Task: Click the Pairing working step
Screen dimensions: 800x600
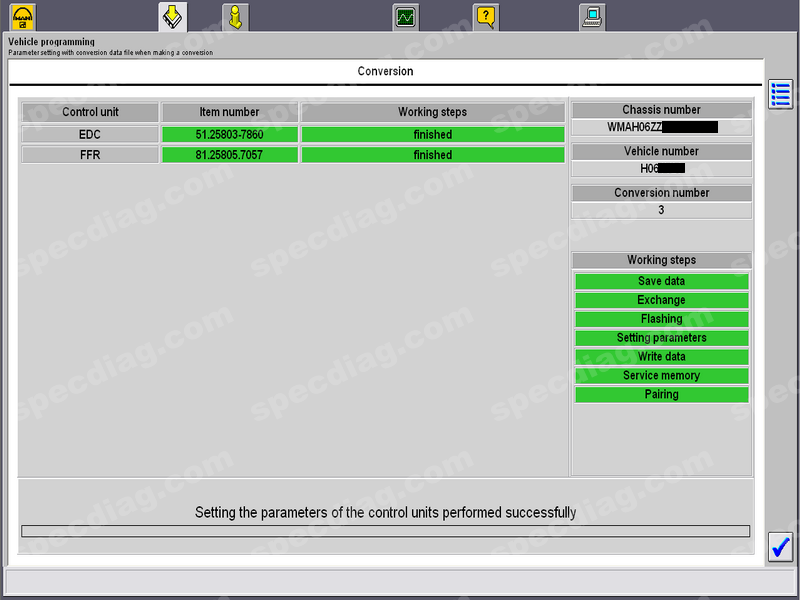Action: point(661,395)
